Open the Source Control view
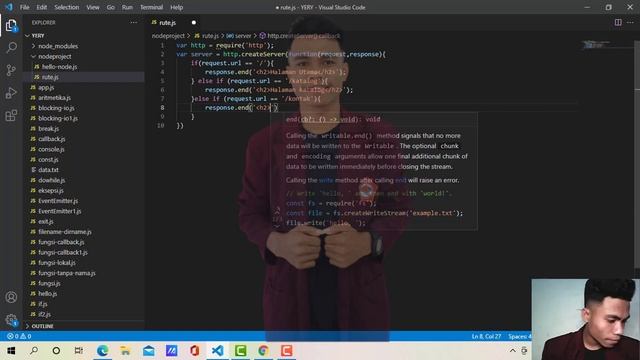This screenshot has width=640, height=360. pyautogui.click(x=11, y=70)
